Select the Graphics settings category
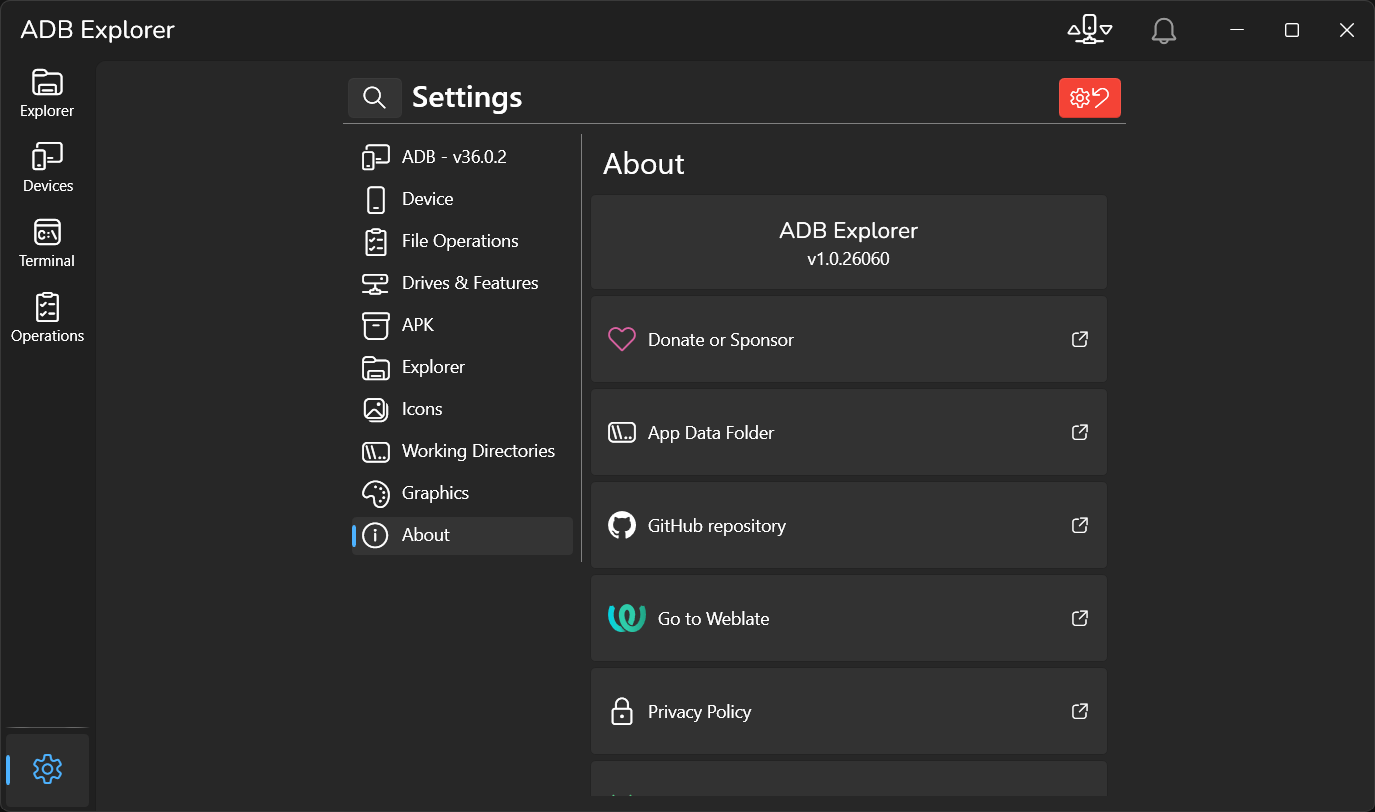The image size is (1375, 812). pyautogui.click(x=462, y=493)
